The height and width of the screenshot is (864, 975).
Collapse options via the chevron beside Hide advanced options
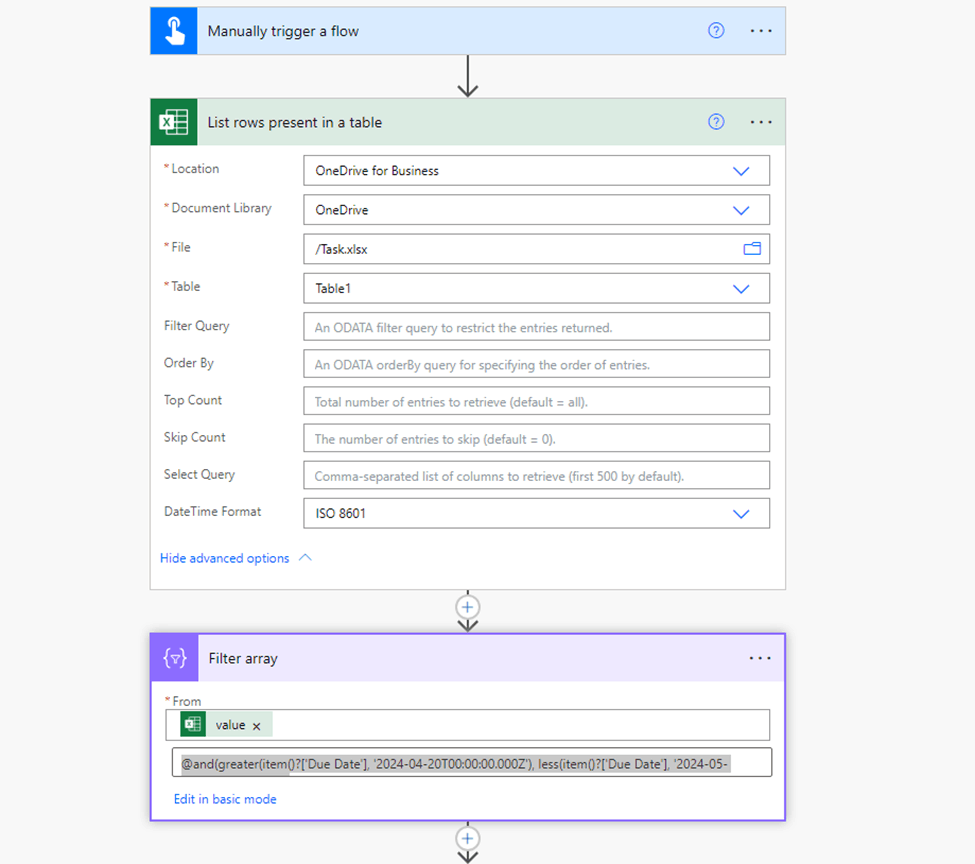305,558
